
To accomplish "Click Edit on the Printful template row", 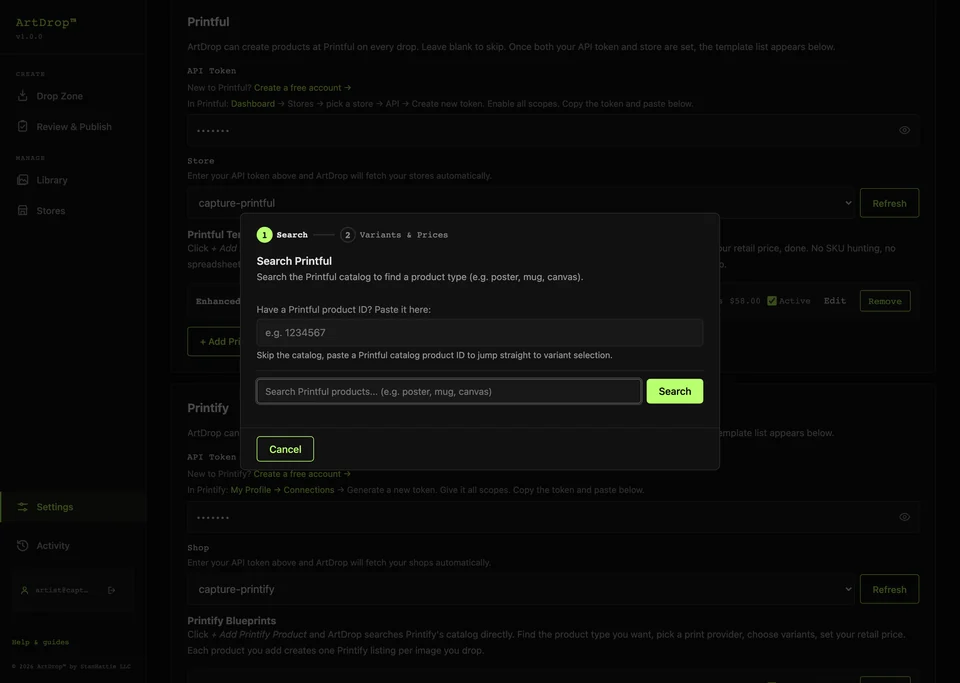I will coord(834,301).
